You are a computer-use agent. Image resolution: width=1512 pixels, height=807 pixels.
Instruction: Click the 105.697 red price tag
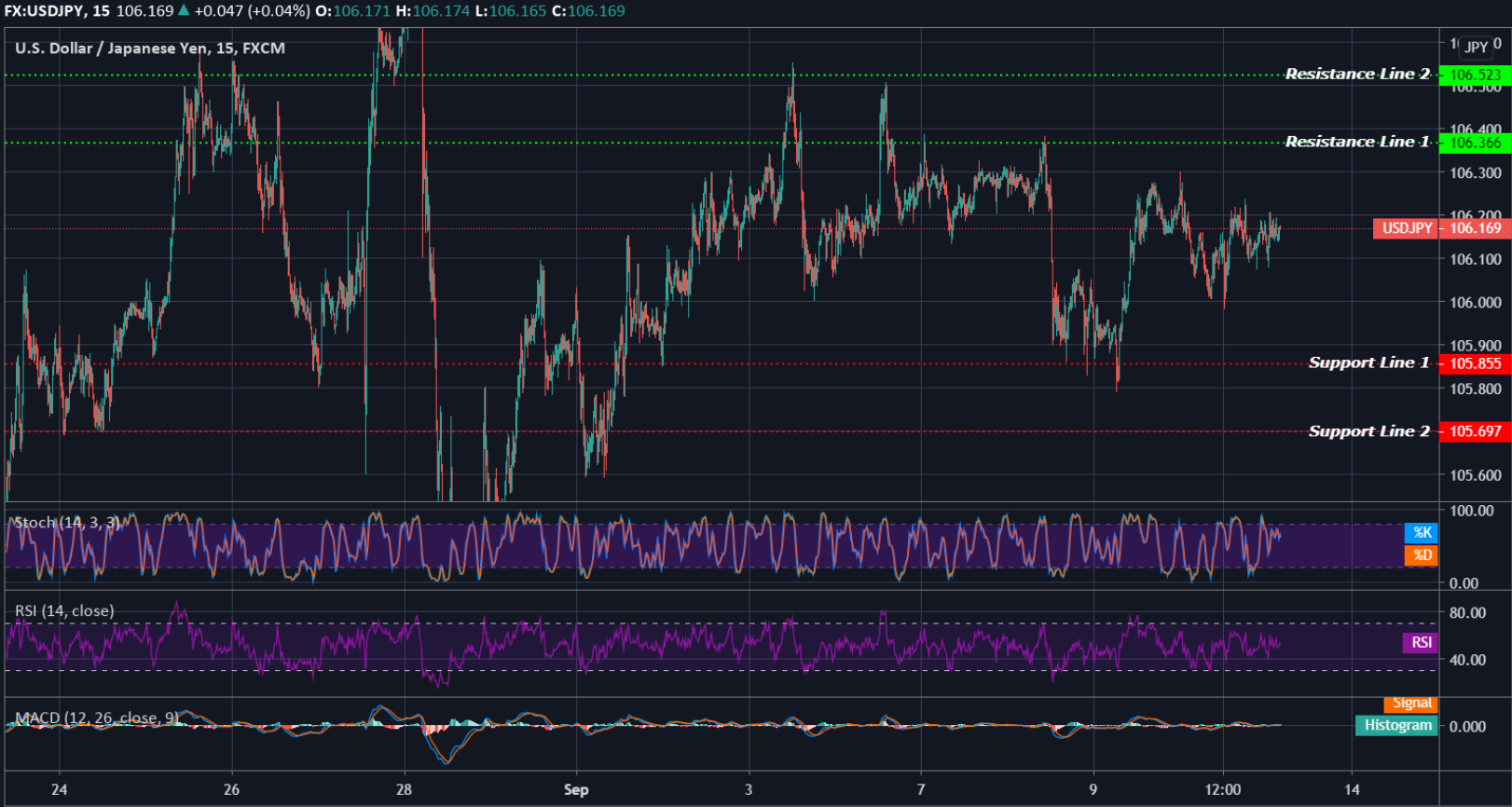point(1475,431)
